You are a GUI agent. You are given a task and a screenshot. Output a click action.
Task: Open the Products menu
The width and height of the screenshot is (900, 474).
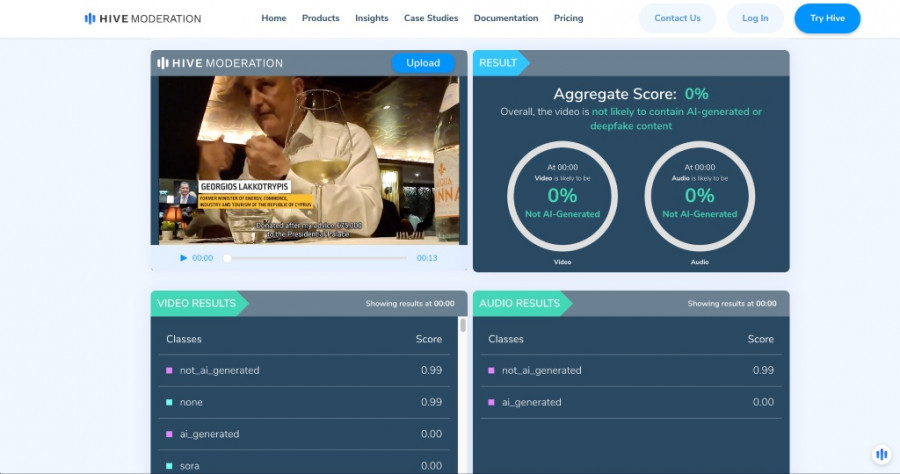pyautogui.click(x=320, y=18)
